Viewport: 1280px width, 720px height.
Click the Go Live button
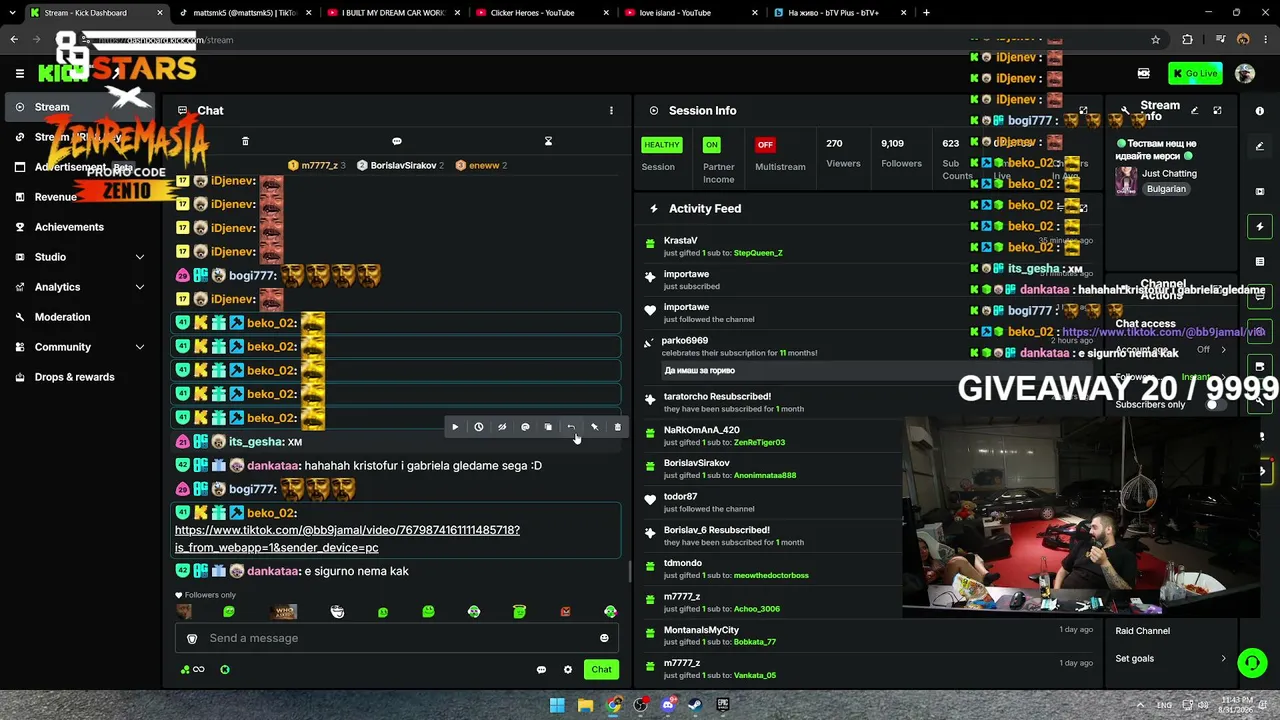[1195, 73]
